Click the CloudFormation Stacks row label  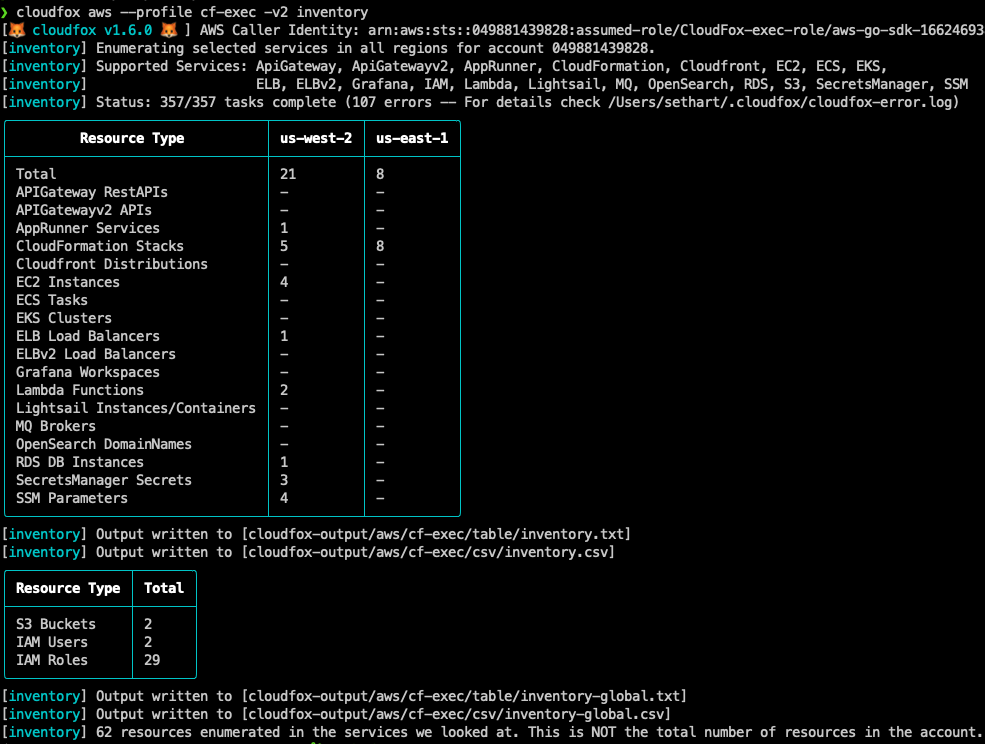coord(100,246)
